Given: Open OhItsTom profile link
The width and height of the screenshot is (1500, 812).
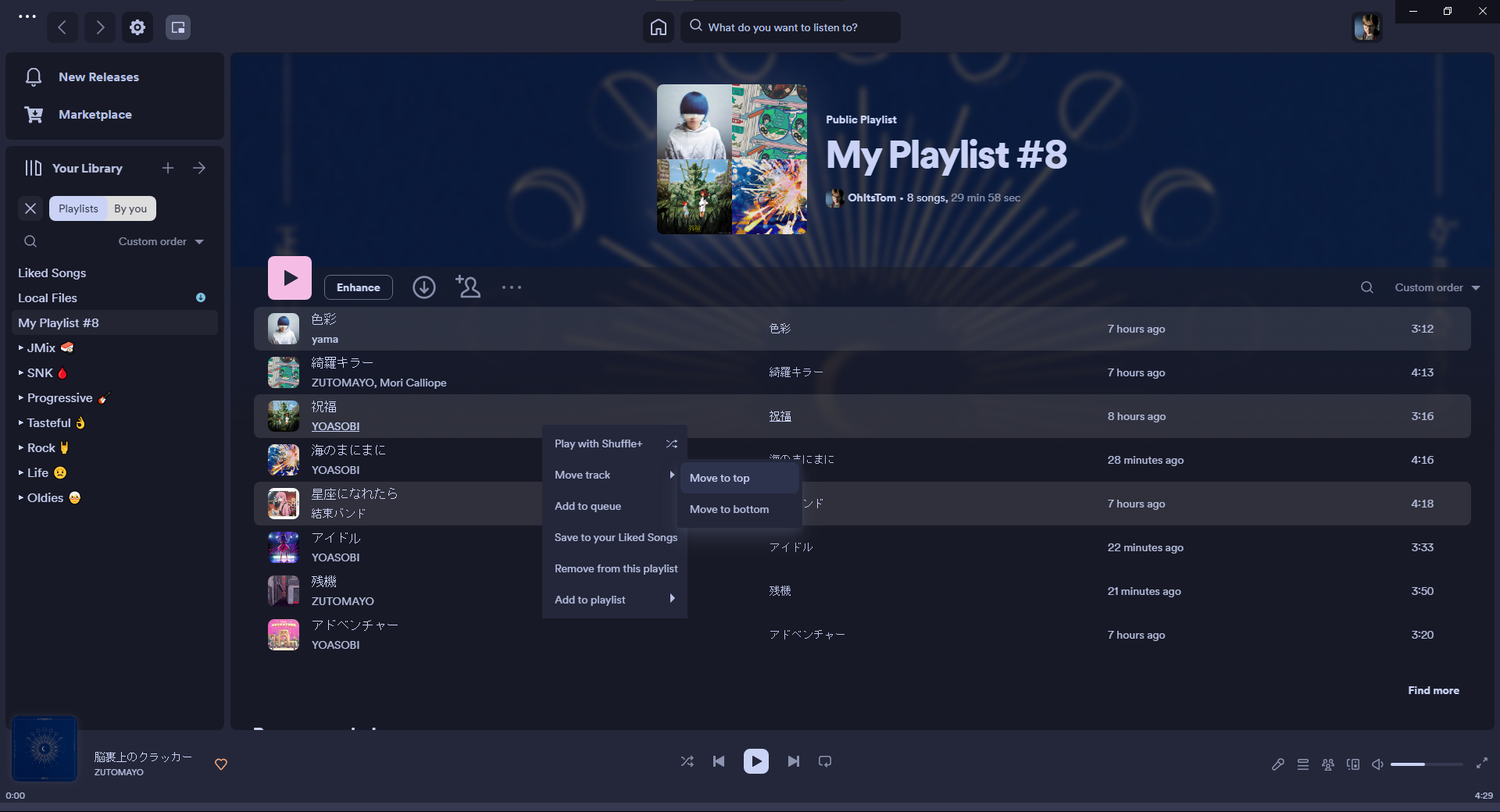Looking at the screenshot, I should [872, 198].
